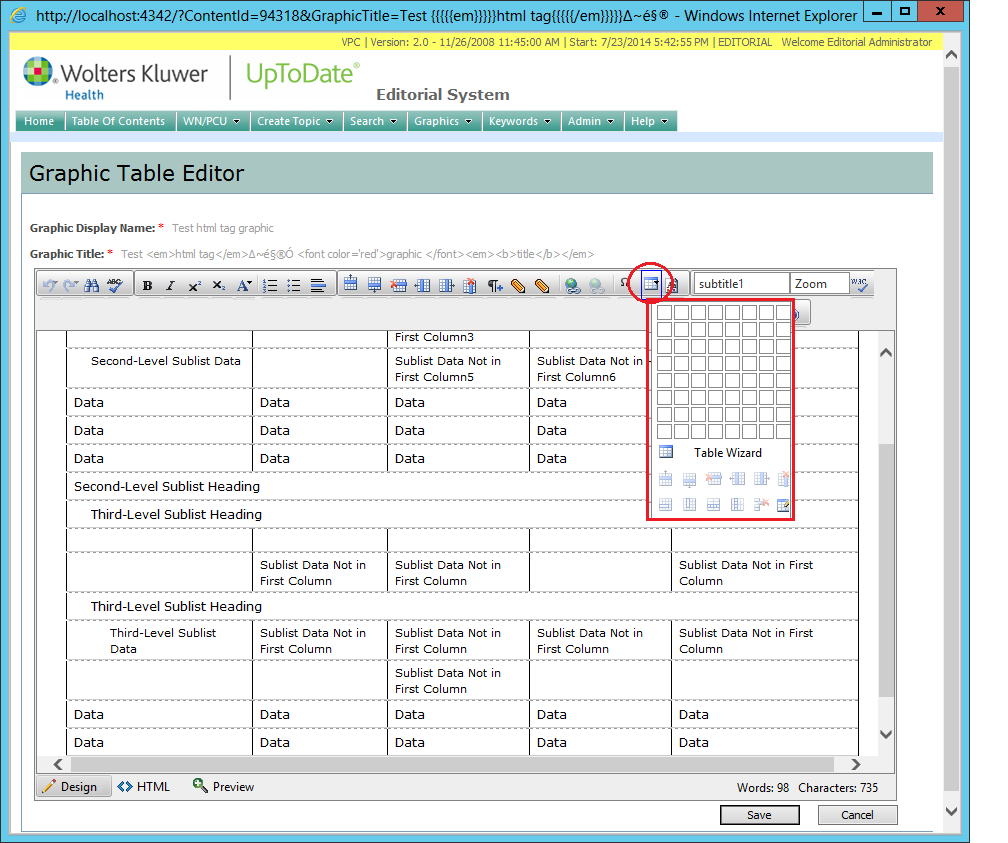Image resolution: width=1008 pixels, height=843 pixels.
Task: Expand the Search menu
Action: (374, 121)
